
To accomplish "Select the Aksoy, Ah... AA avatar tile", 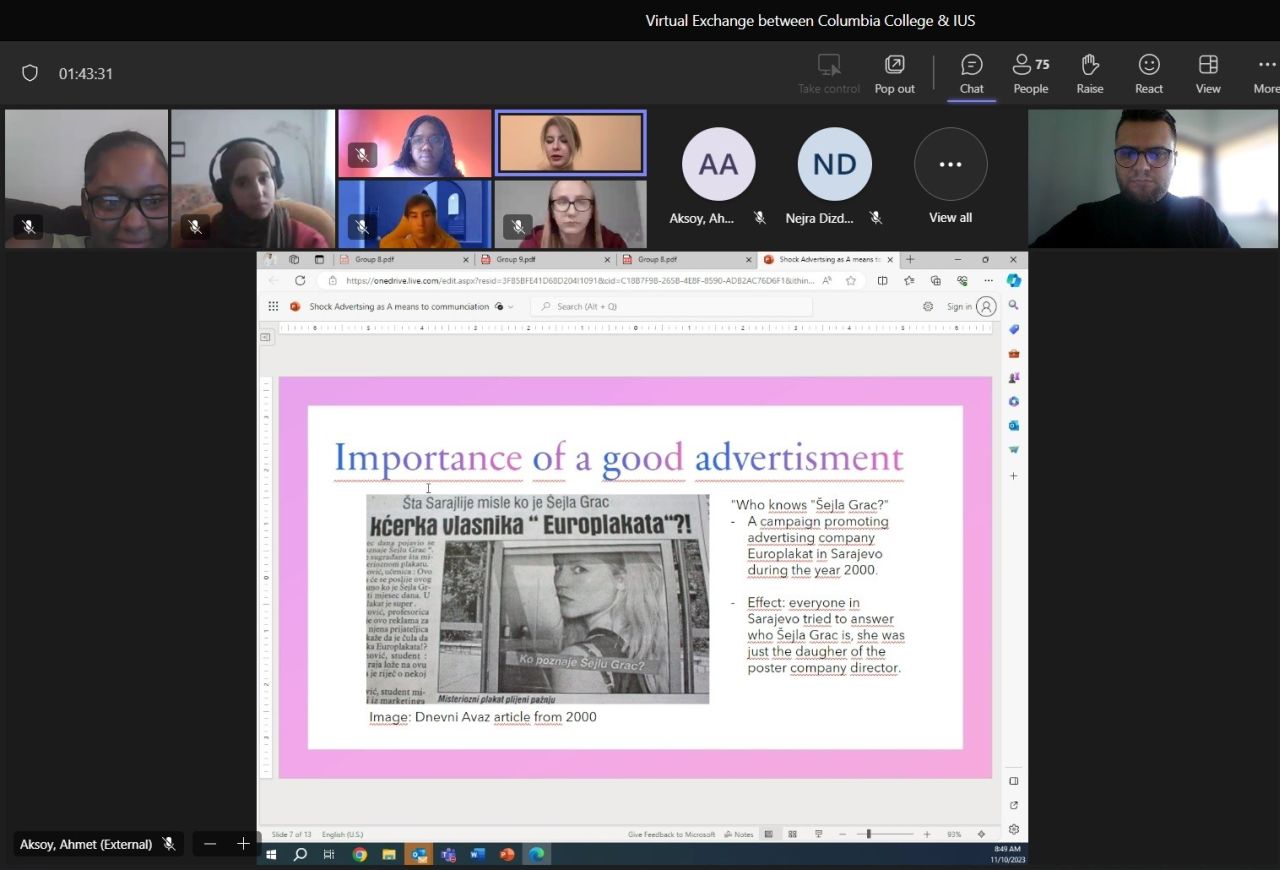I will click(x=718, y=165).
